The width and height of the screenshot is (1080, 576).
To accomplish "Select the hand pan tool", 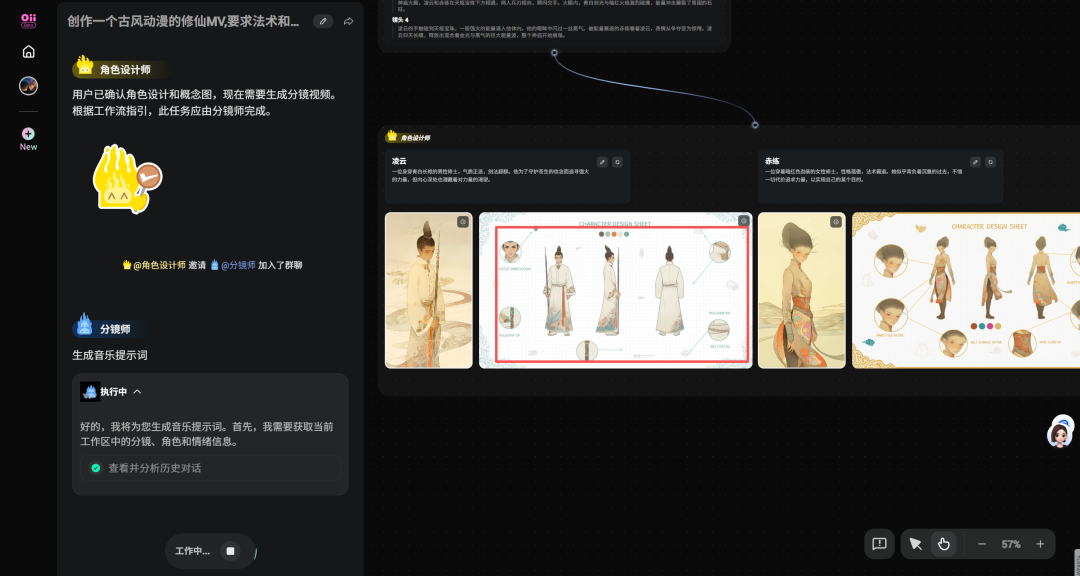I will pos(944,544).
